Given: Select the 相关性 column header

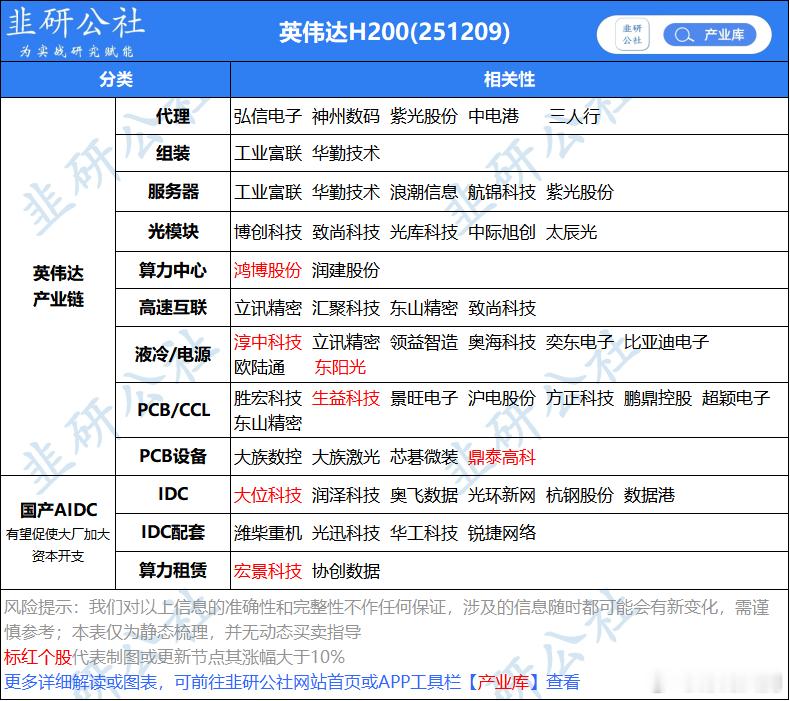Looking at the screenshot, I should point(509,80).
